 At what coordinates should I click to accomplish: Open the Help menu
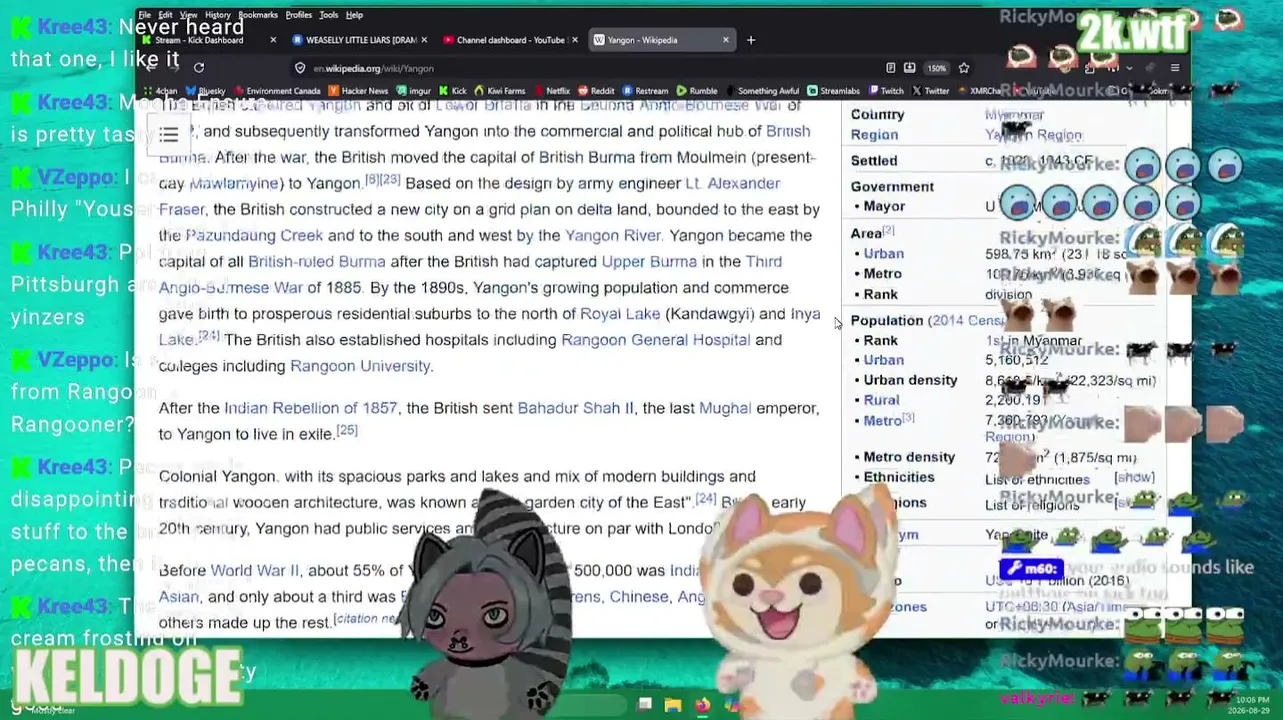pyautogui.click(x=354, y=15)
